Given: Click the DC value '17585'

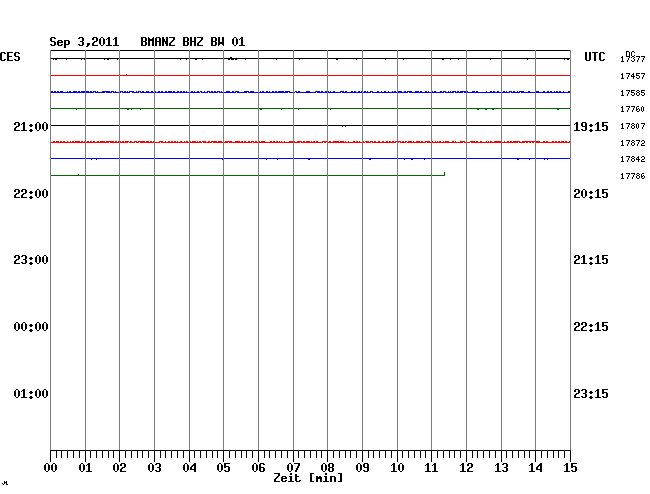Looking at the screenshot, I should (633, 93).
